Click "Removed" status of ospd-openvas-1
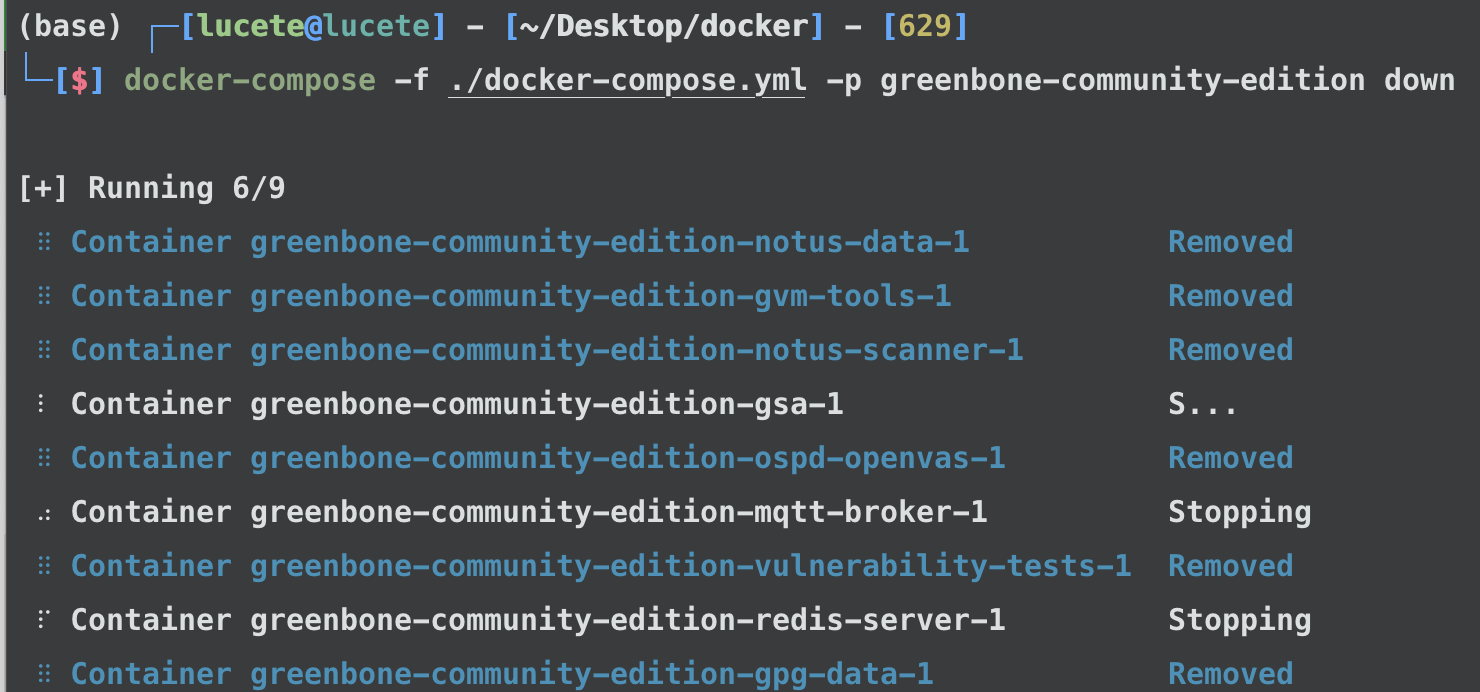 (1230, 458)
